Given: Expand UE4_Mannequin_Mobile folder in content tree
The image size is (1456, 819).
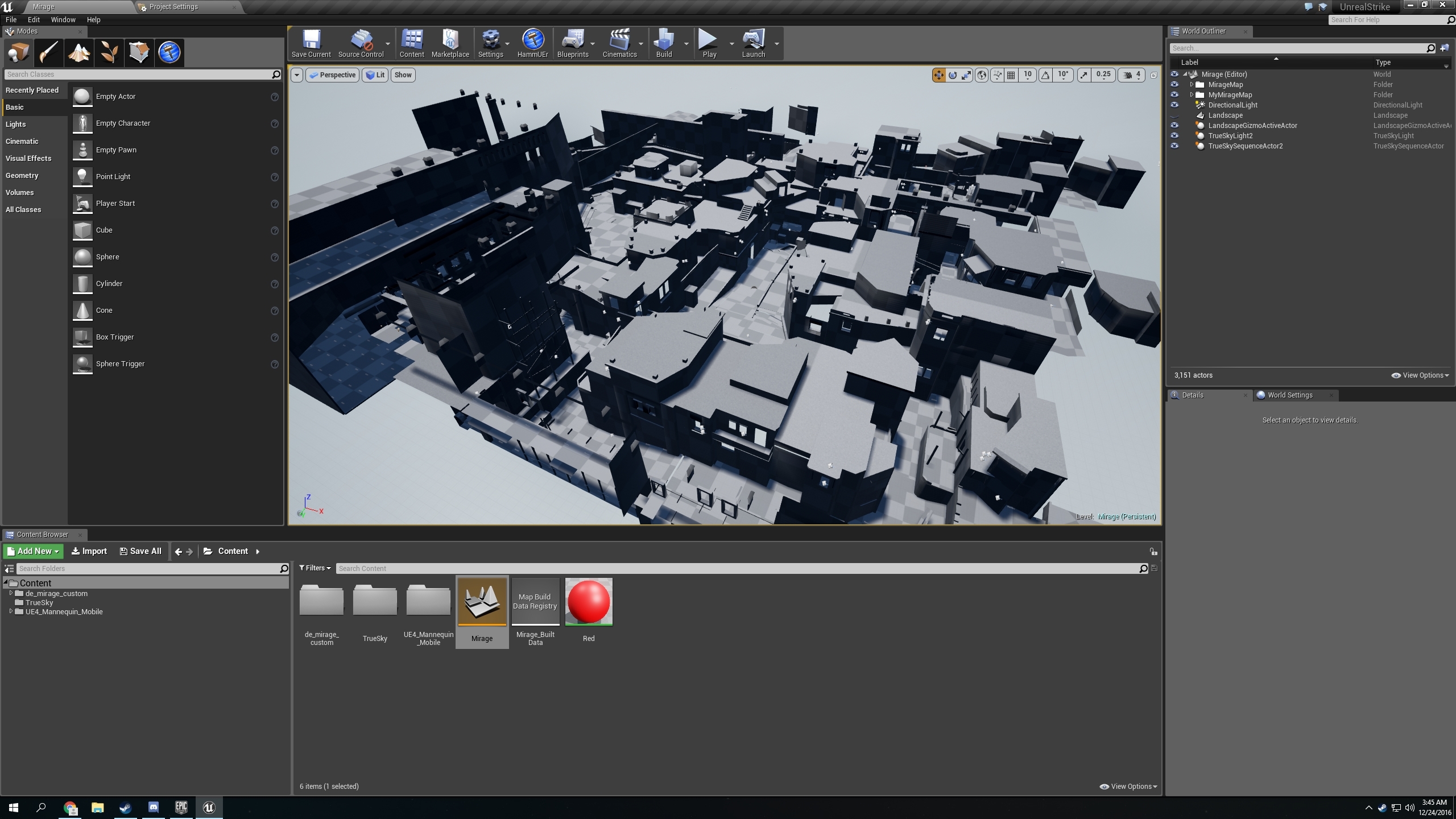Looking at the screenshot, I should pyautogui.click(x=11, y=611).
